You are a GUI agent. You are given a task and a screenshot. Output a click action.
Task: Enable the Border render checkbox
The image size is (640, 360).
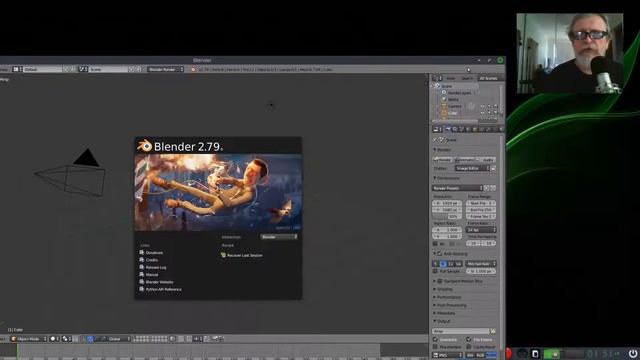point(435,243)
